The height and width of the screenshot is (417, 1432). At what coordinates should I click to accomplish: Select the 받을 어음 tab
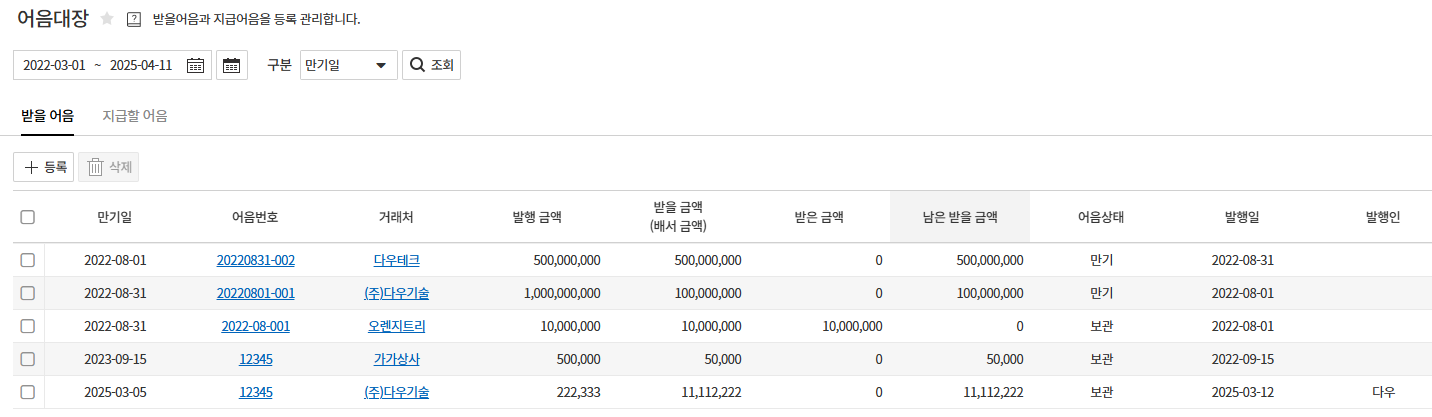click(x=48, y=116)
